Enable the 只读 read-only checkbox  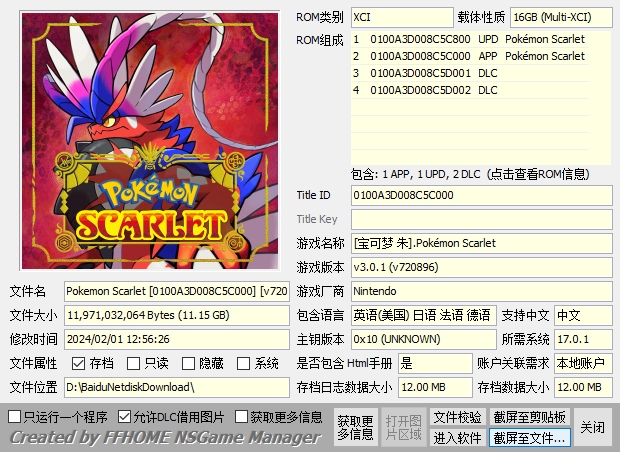click(x=133, y=364)
